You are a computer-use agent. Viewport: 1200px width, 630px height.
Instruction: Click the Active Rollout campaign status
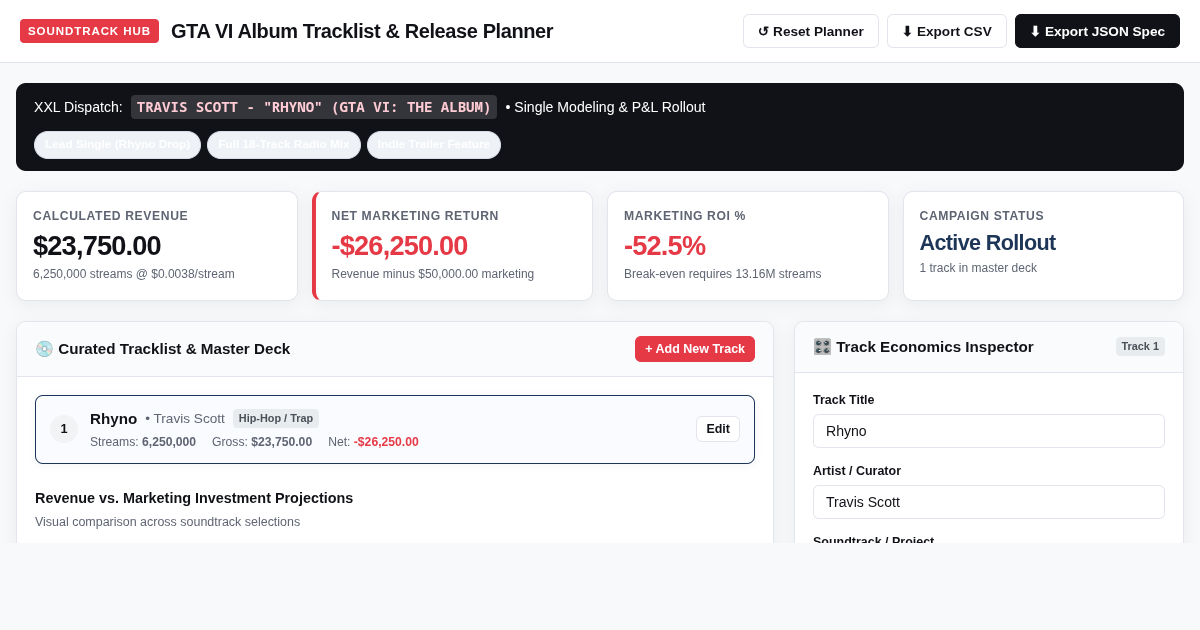click(x=988, y=243)
